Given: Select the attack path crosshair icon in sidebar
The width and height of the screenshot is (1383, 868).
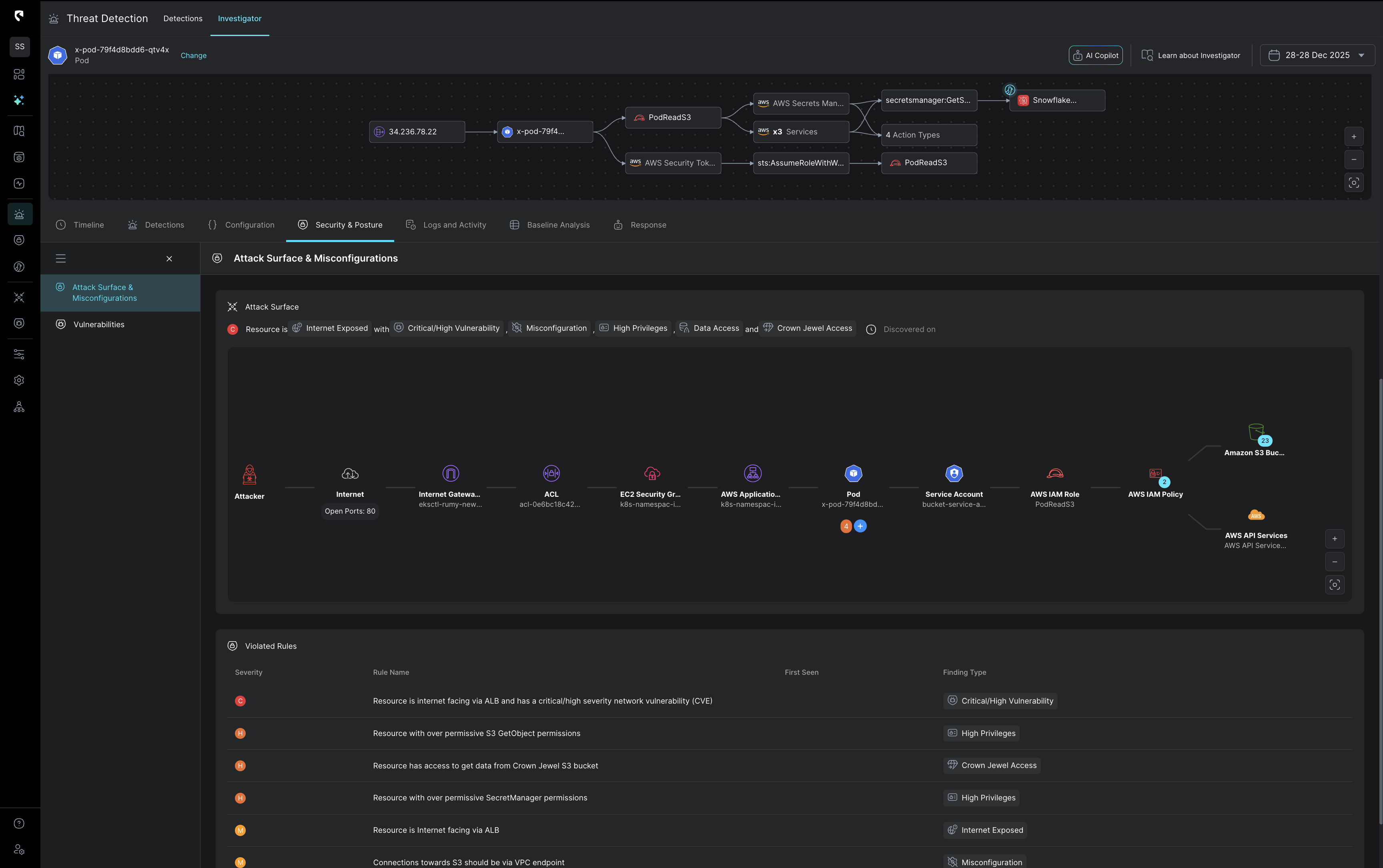Looking at the screenshot, I should 19,297.
